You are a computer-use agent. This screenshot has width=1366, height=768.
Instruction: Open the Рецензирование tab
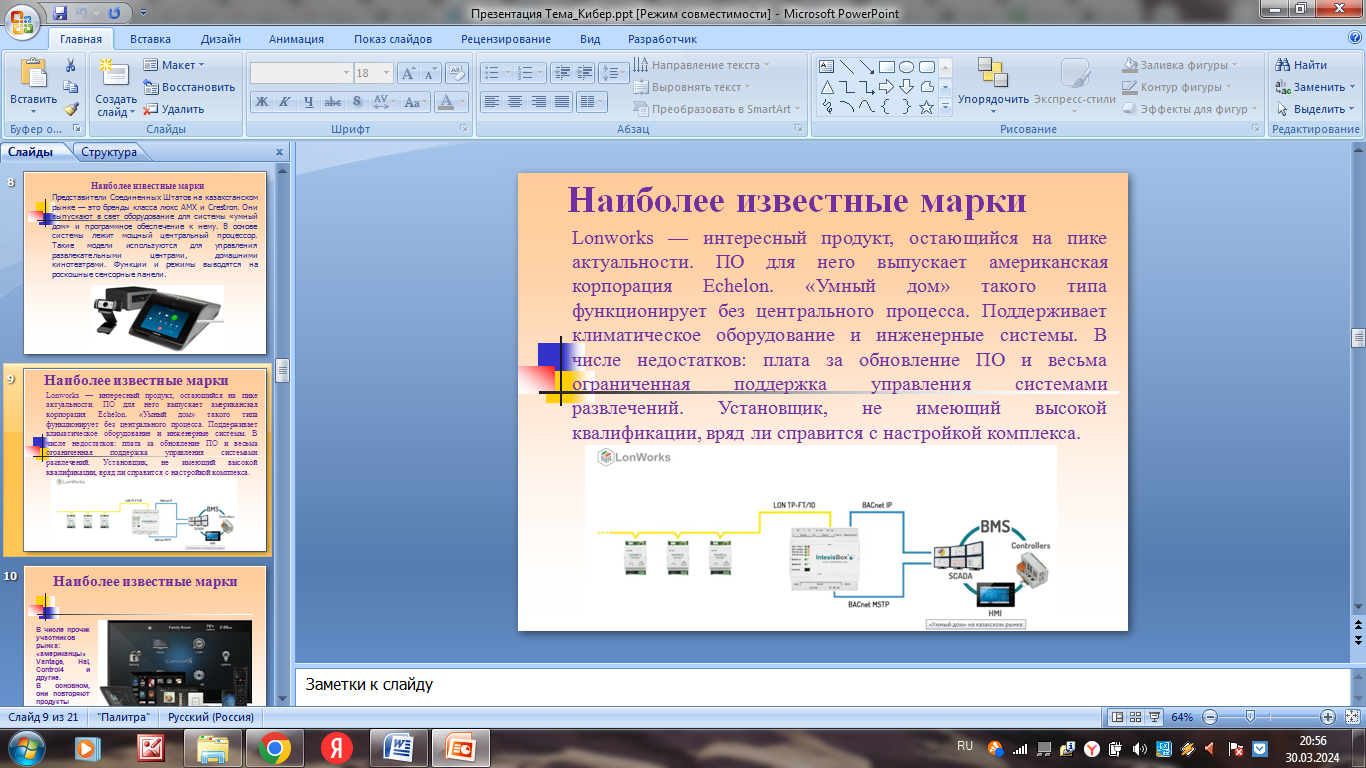pos(505,39)
